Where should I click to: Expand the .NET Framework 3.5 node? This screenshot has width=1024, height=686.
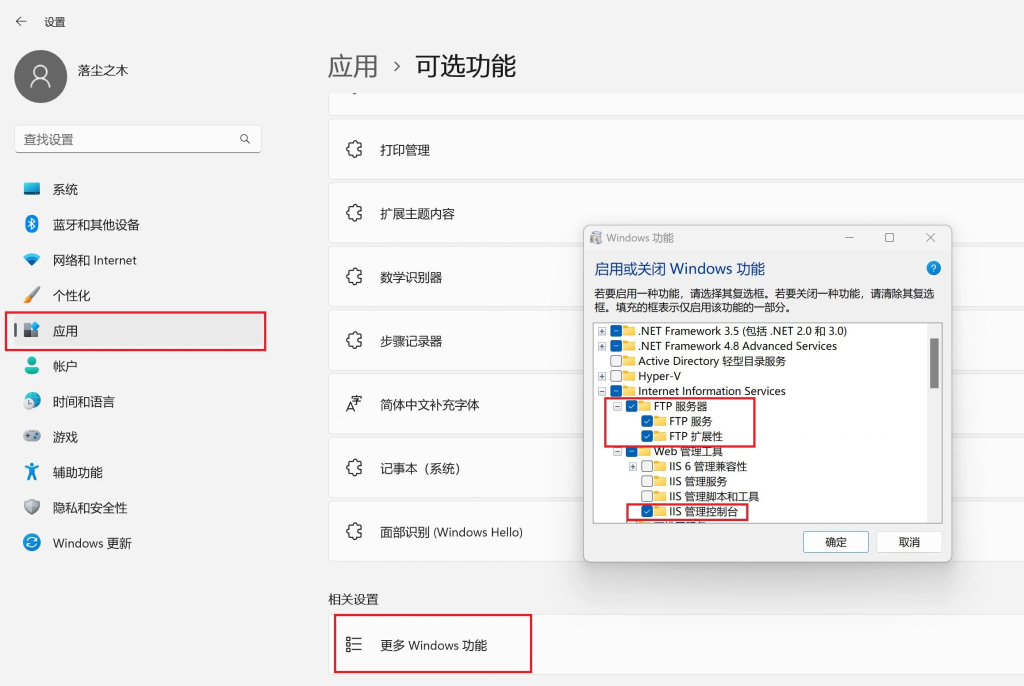[602, 331]
